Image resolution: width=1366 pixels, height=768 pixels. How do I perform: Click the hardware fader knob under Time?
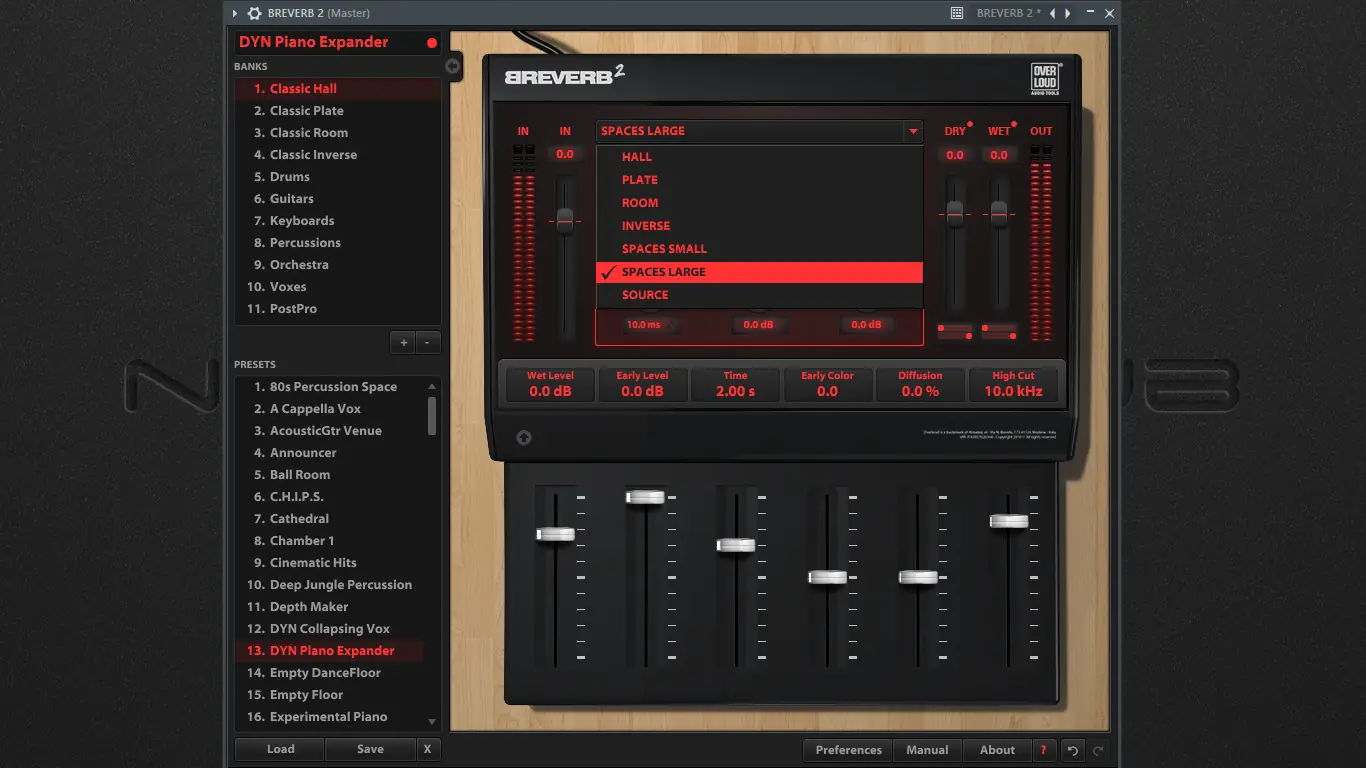point(736,545)
